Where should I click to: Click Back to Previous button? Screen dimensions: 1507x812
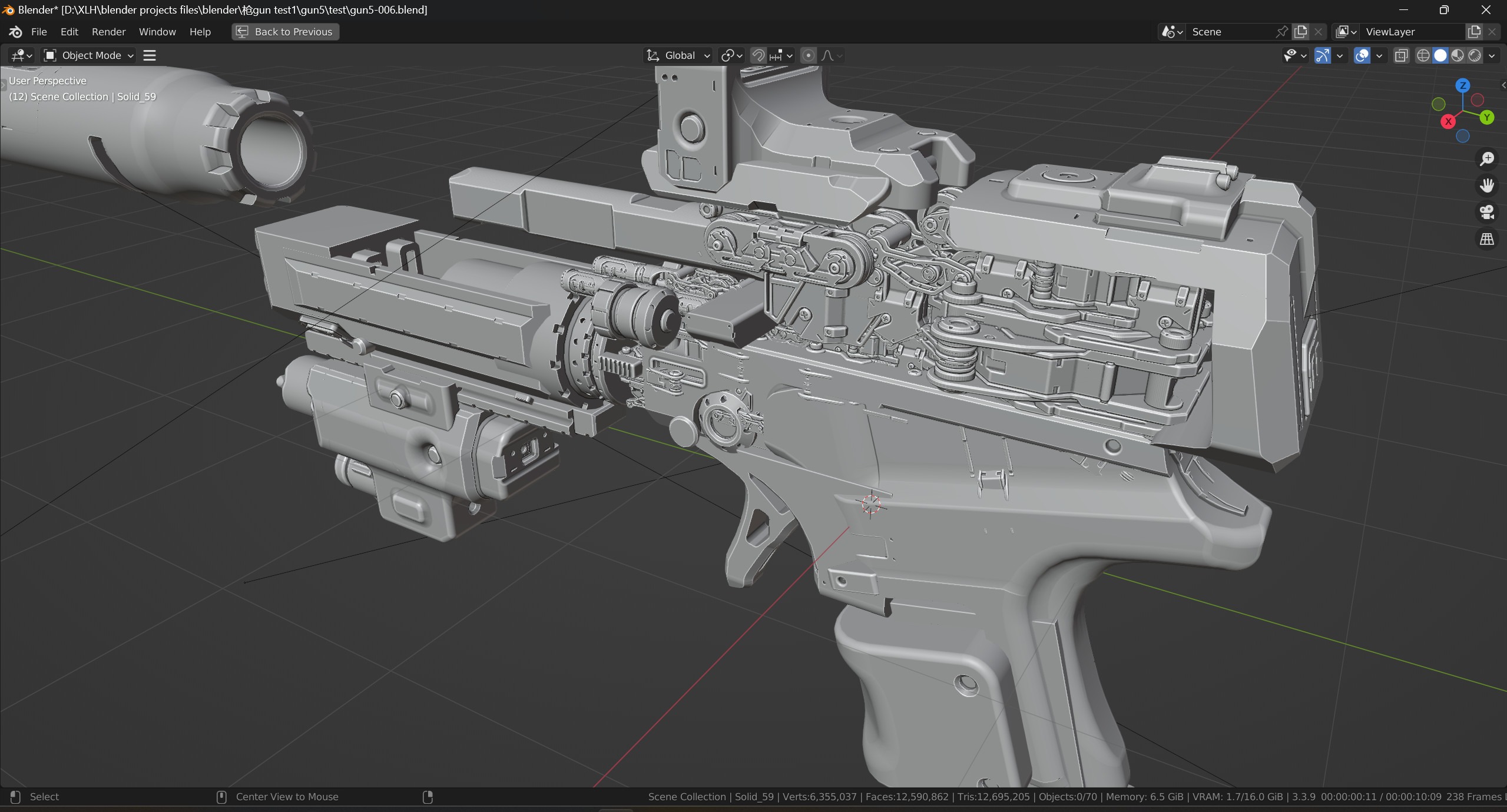tap(286, 32)
